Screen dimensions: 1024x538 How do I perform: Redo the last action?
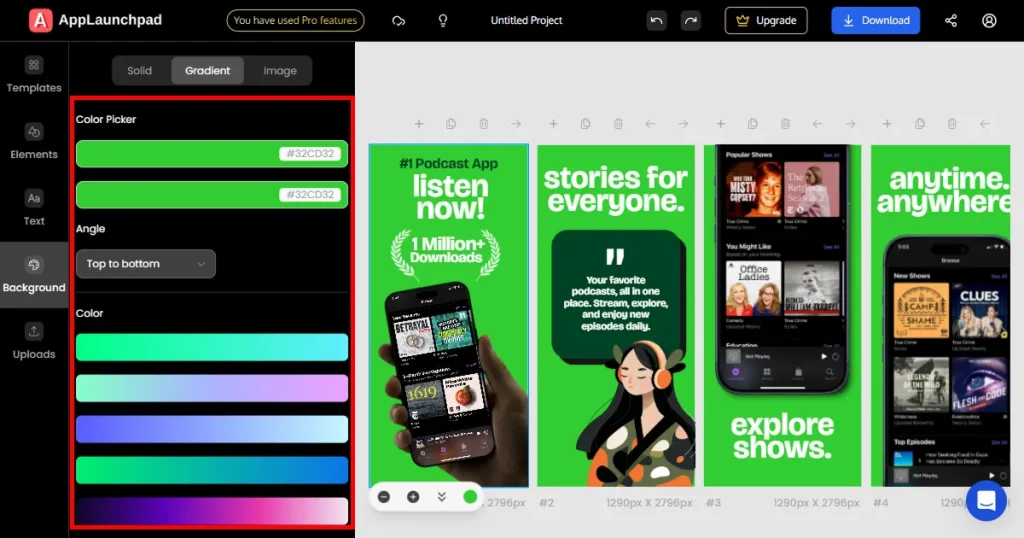click(690, 21)
